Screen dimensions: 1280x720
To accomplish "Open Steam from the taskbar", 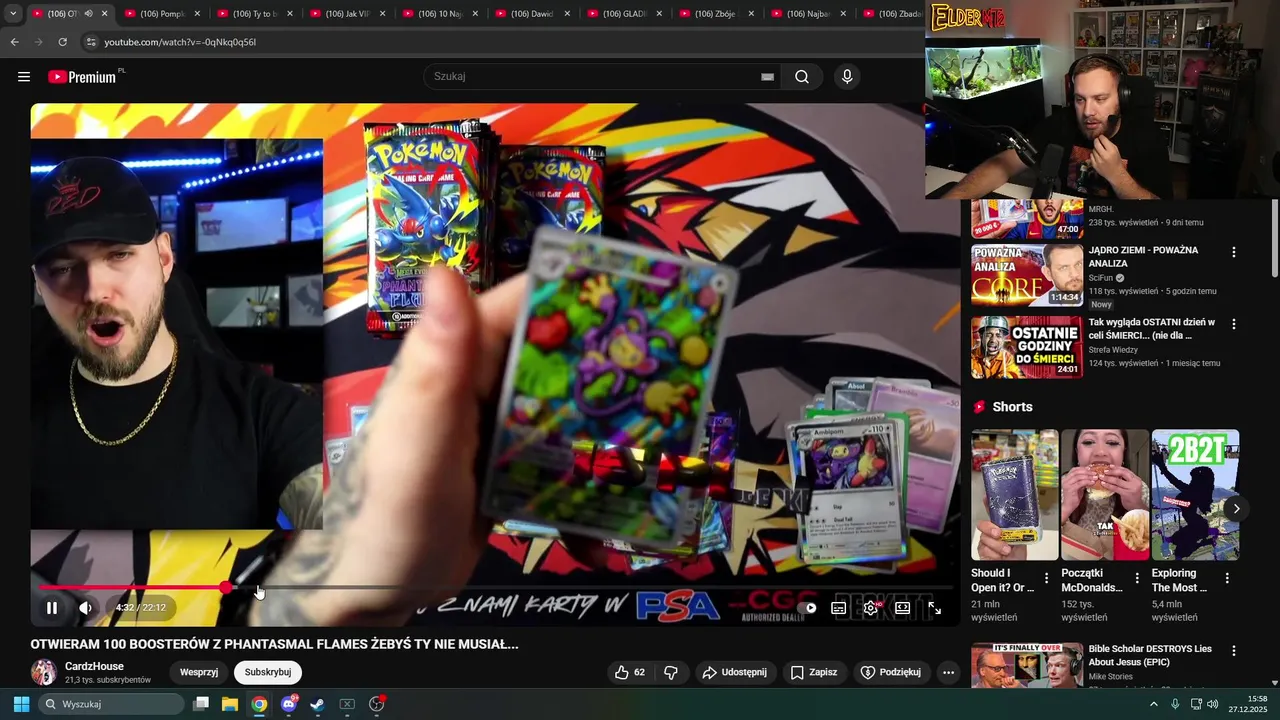I will coord(317,704).
